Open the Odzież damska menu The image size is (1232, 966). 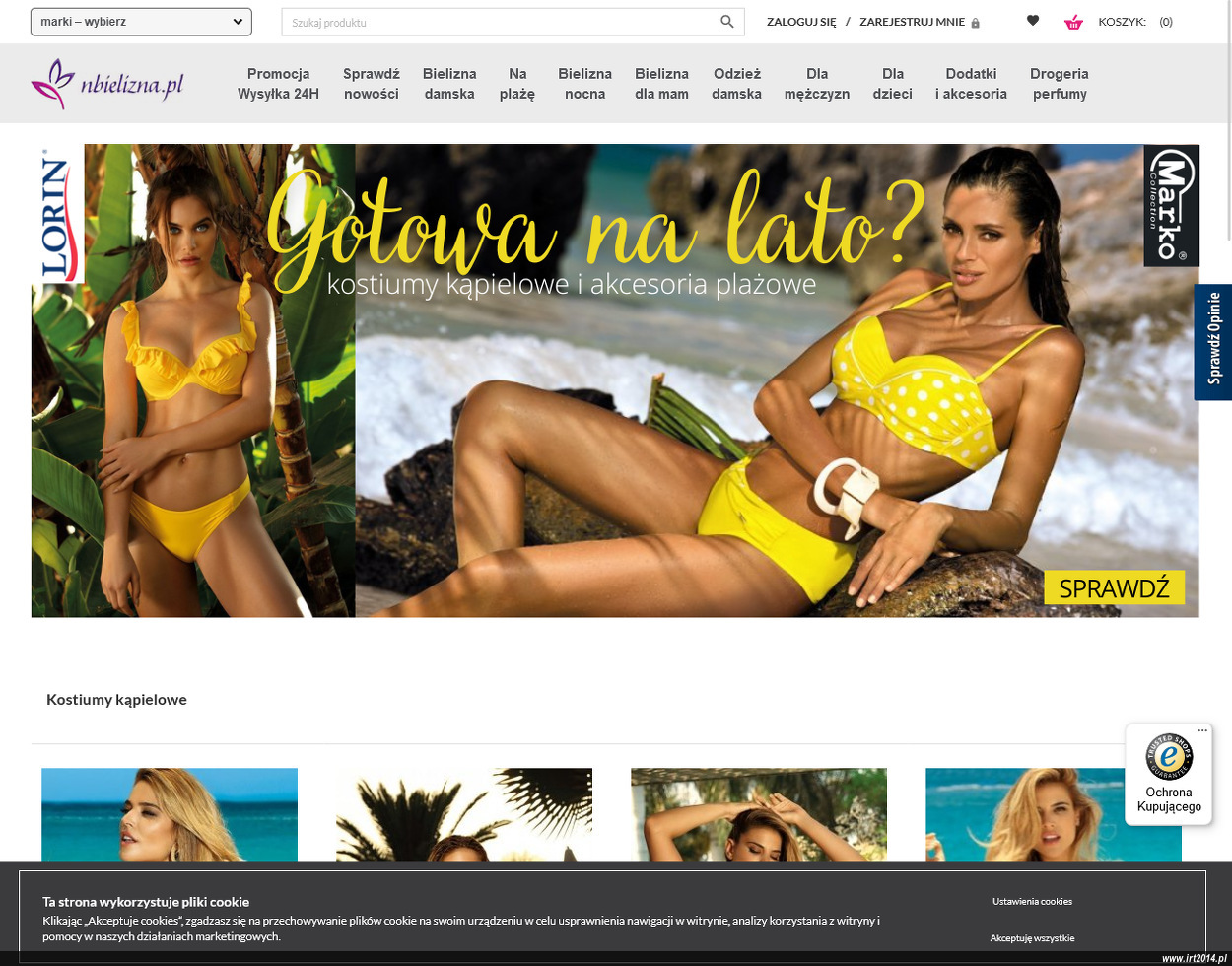[736, 84]
